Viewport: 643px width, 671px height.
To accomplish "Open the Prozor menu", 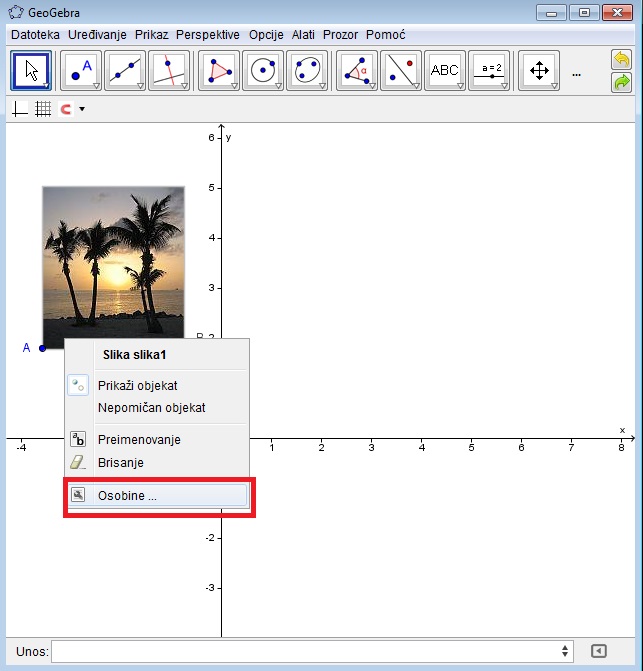I will (341, 35).
